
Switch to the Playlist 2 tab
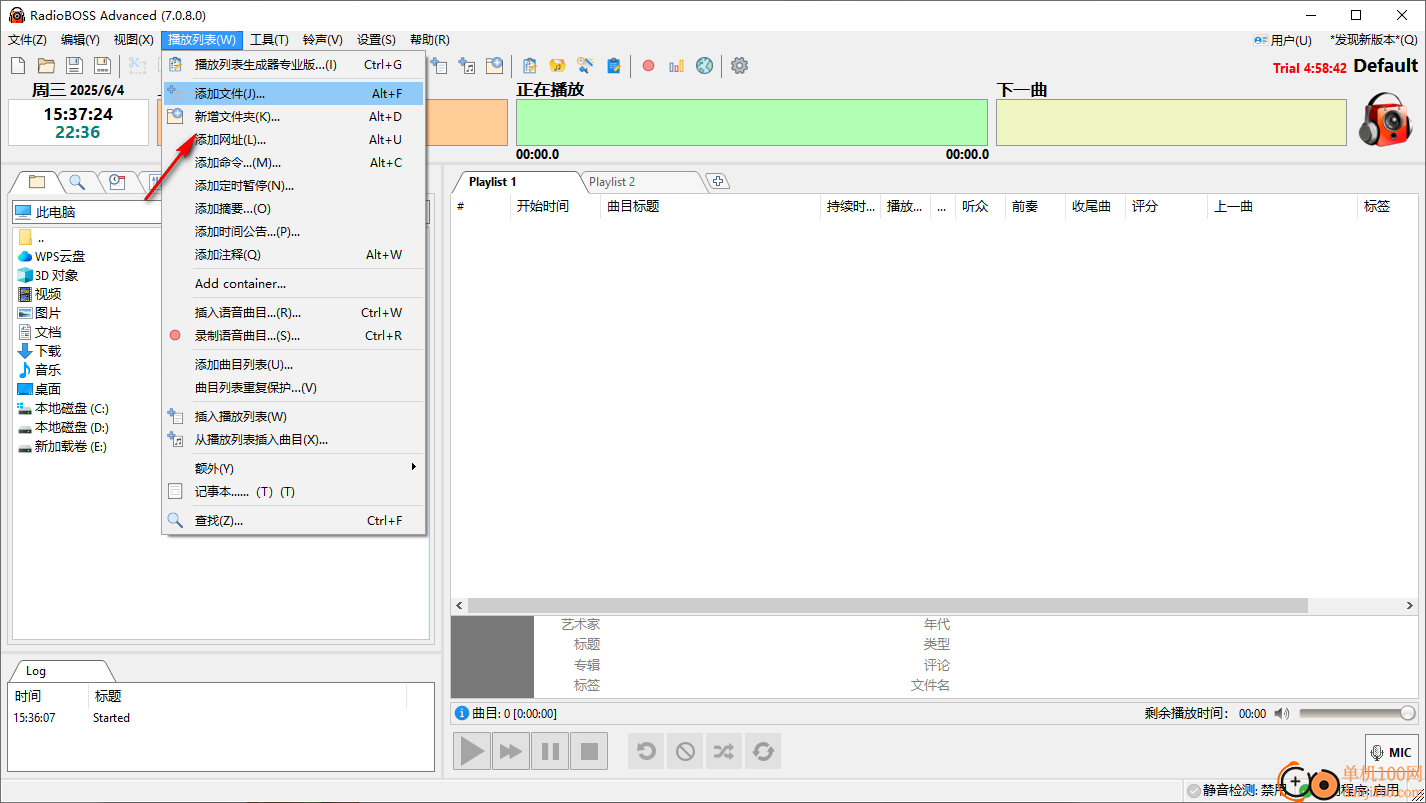point(612,182)
